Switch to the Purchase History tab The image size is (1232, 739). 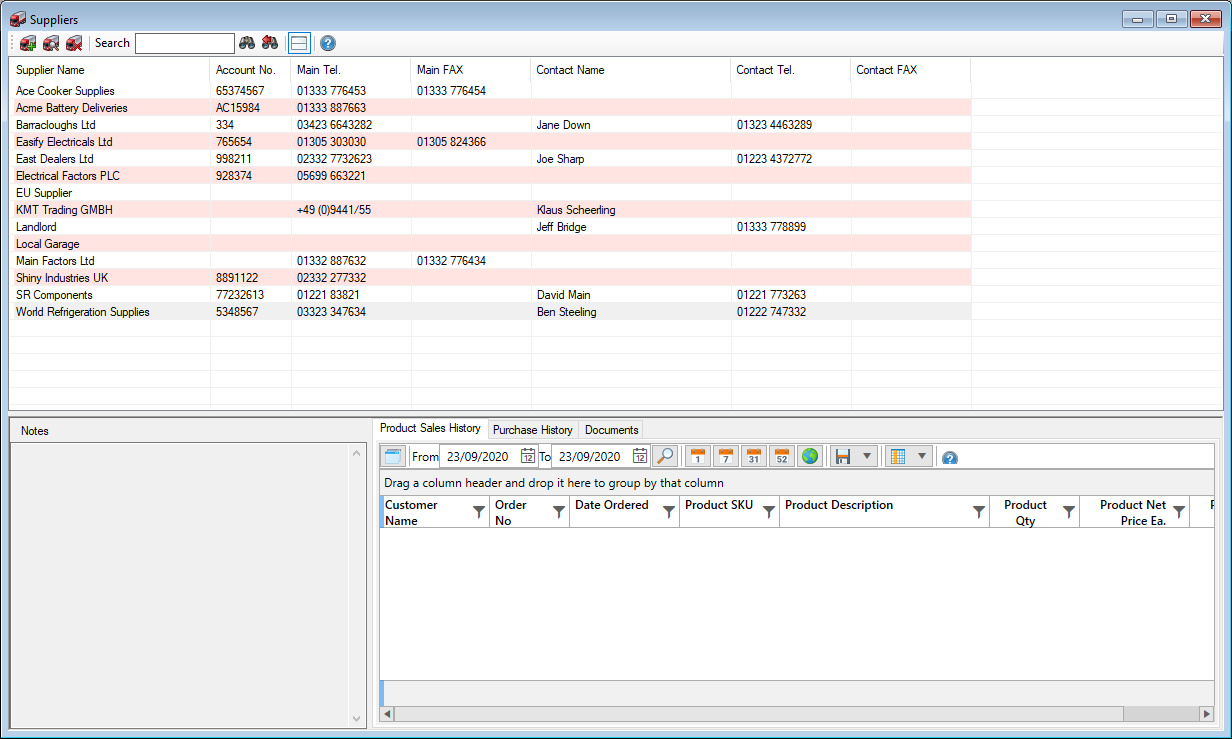[533, 430]
